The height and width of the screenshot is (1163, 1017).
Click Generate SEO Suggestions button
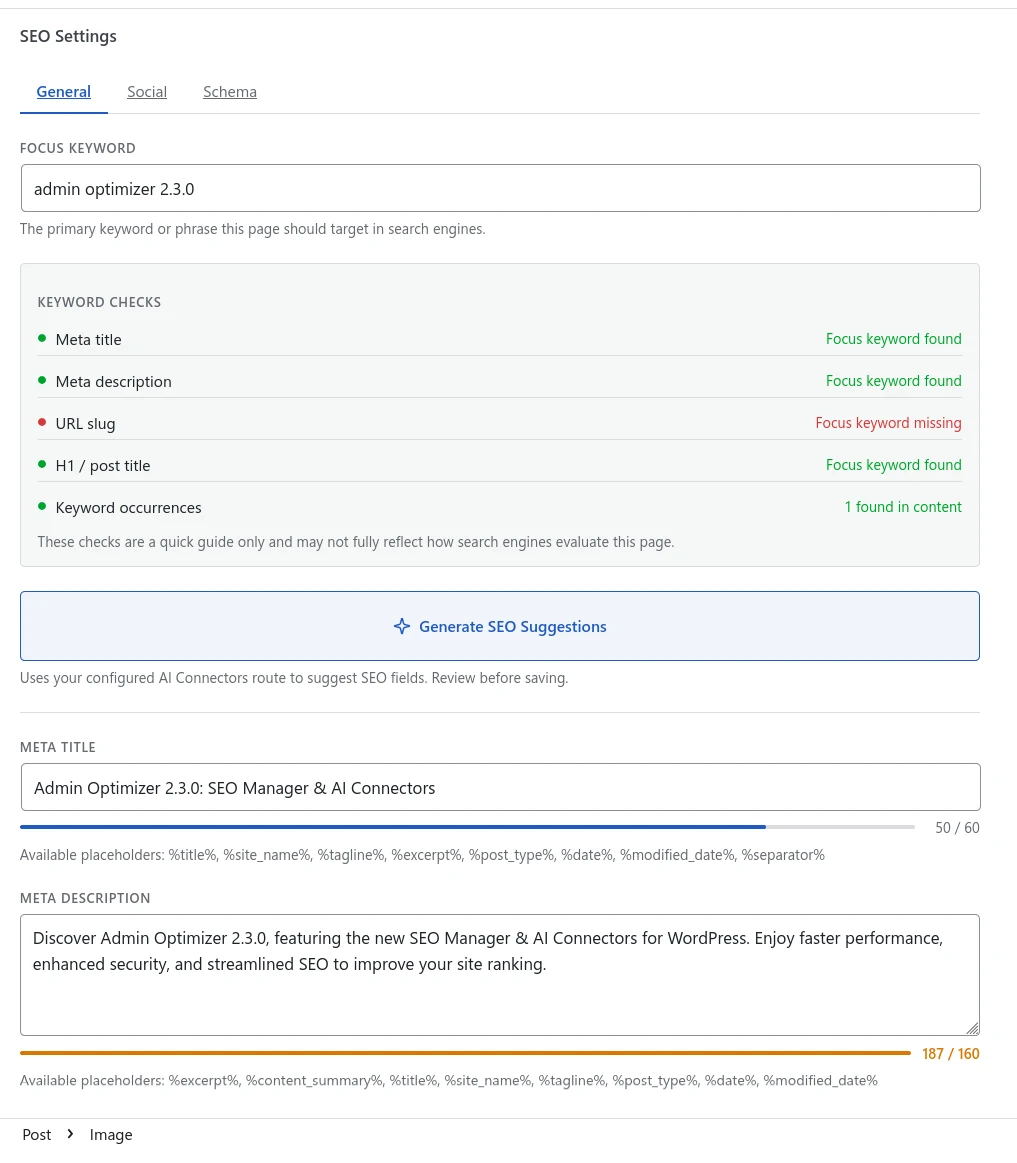click(500, 626)
